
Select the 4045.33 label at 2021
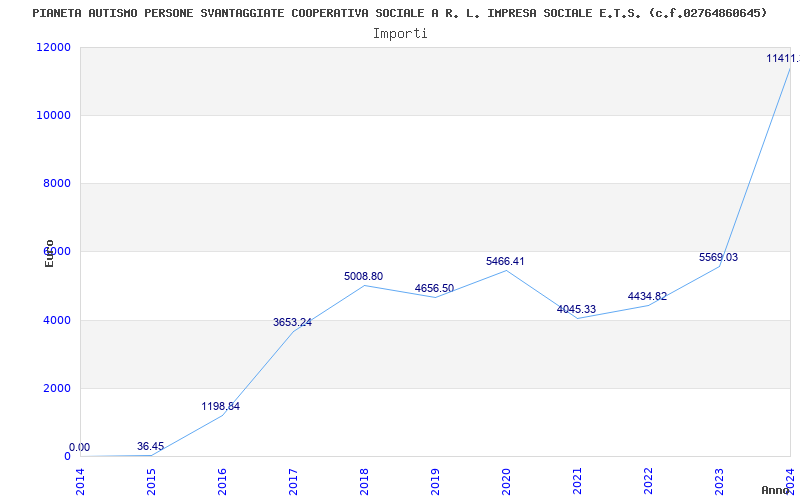point(576,310)
